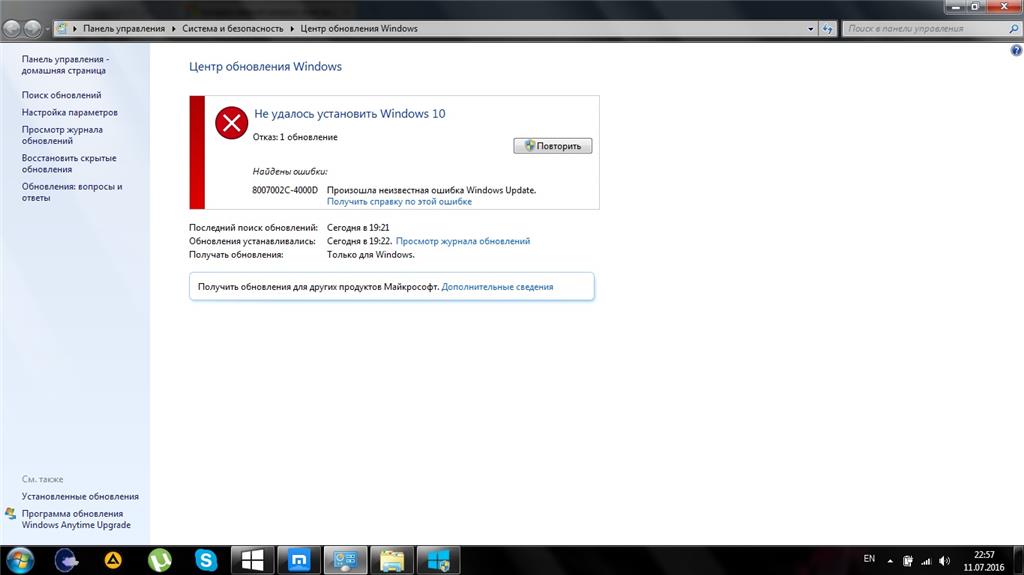Click 'Просмотр журнала обновлений' link near install time
This screenshot has width=1024, height=575.
463,241
